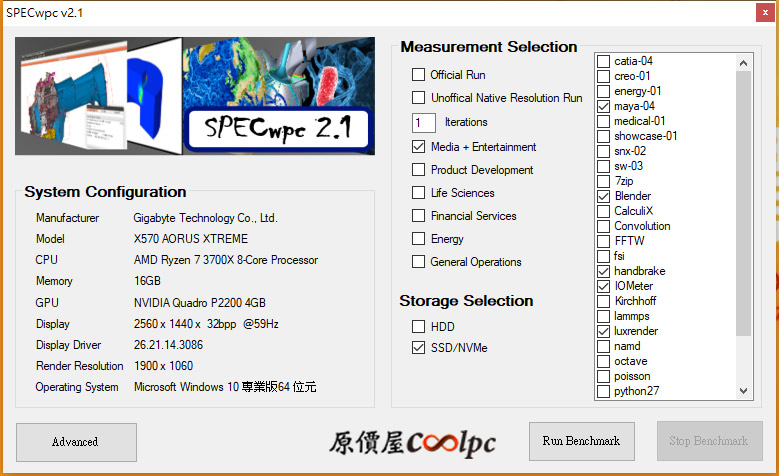Check fsi workload
The image size is (779, 476).
pyautogui.click(x=603, y=256)
